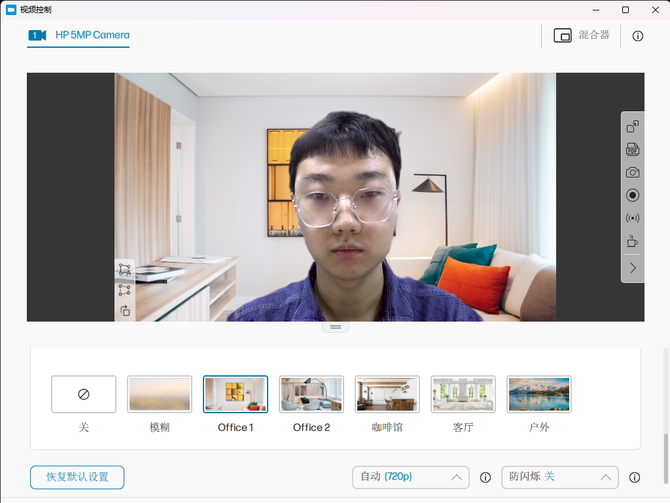Click the settings panel vertical scrollbar

665,459
